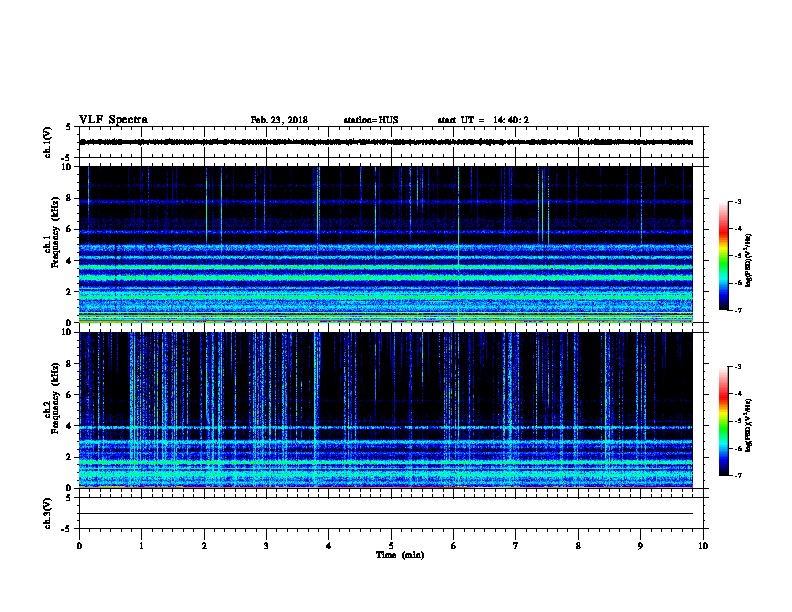Click the flat ch.3 voltage trace line
The width and height of the screenshot is (792, 612).
pos(386,514)
